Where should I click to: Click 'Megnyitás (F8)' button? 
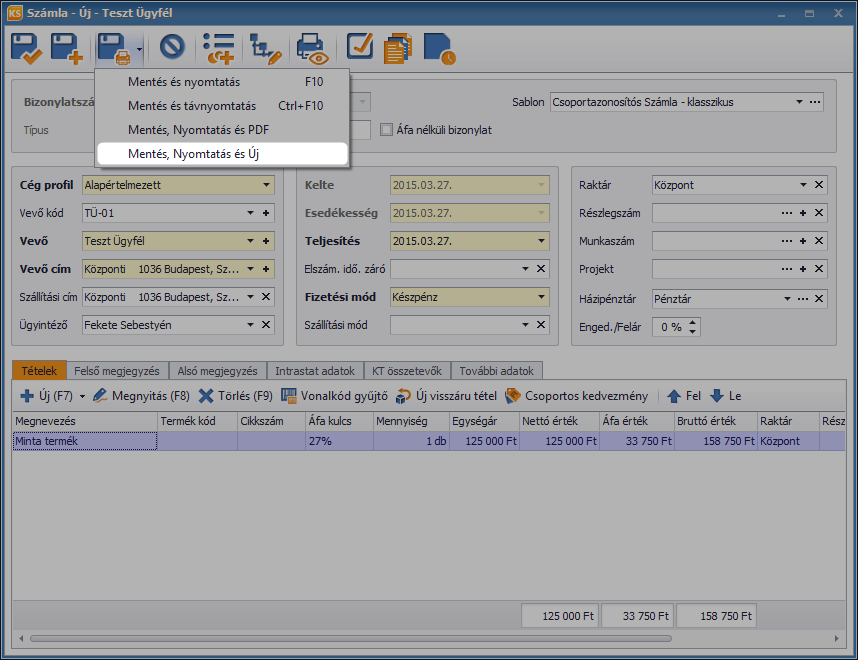[x=141, y=396]
